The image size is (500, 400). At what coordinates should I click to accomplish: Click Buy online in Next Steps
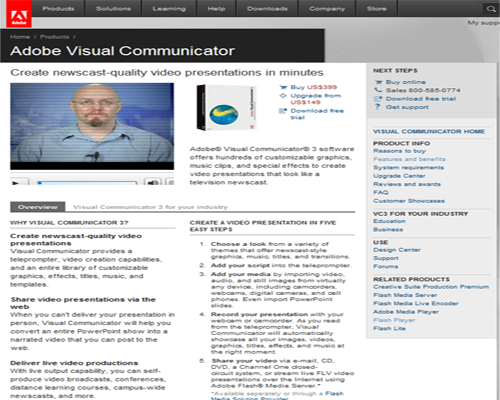point(406,82)
